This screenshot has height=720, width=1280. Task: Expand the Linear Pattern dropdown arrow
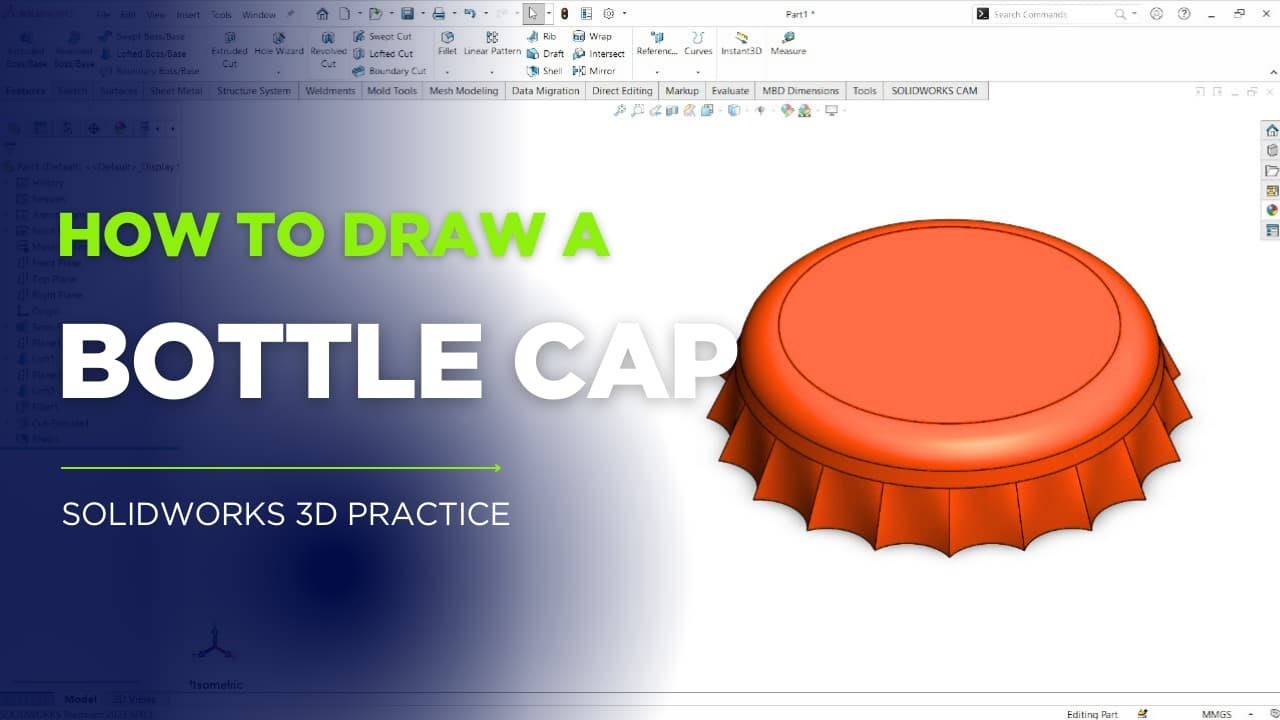point(492,72)
